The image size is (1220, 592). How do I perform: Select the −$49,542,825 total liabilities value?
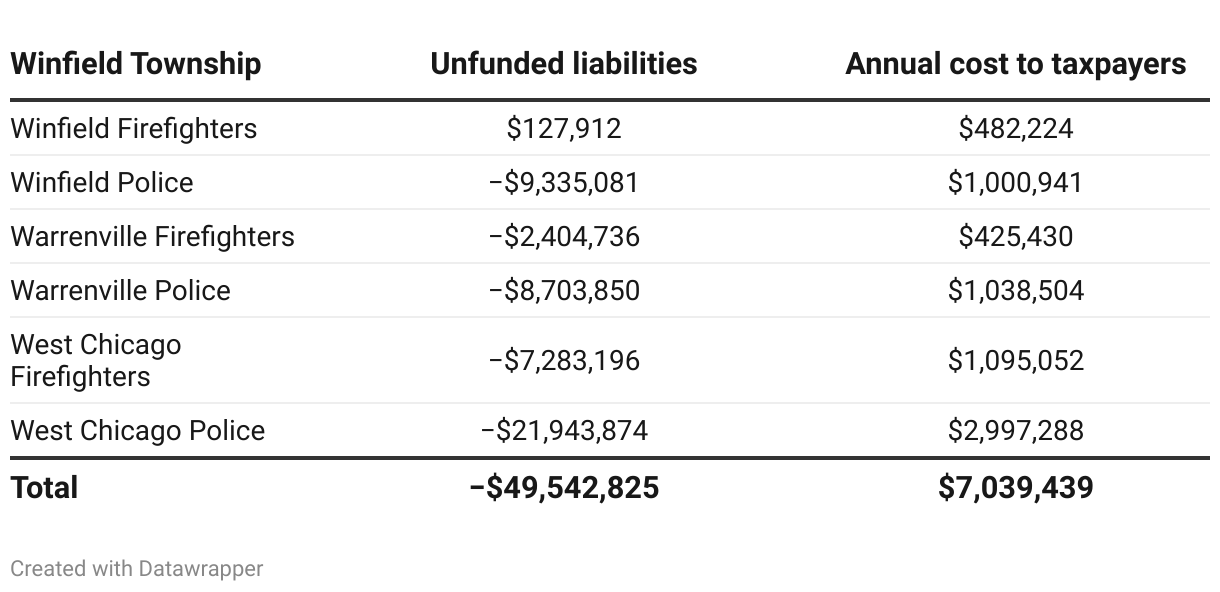pyautogui.click(x=564, y=488)
